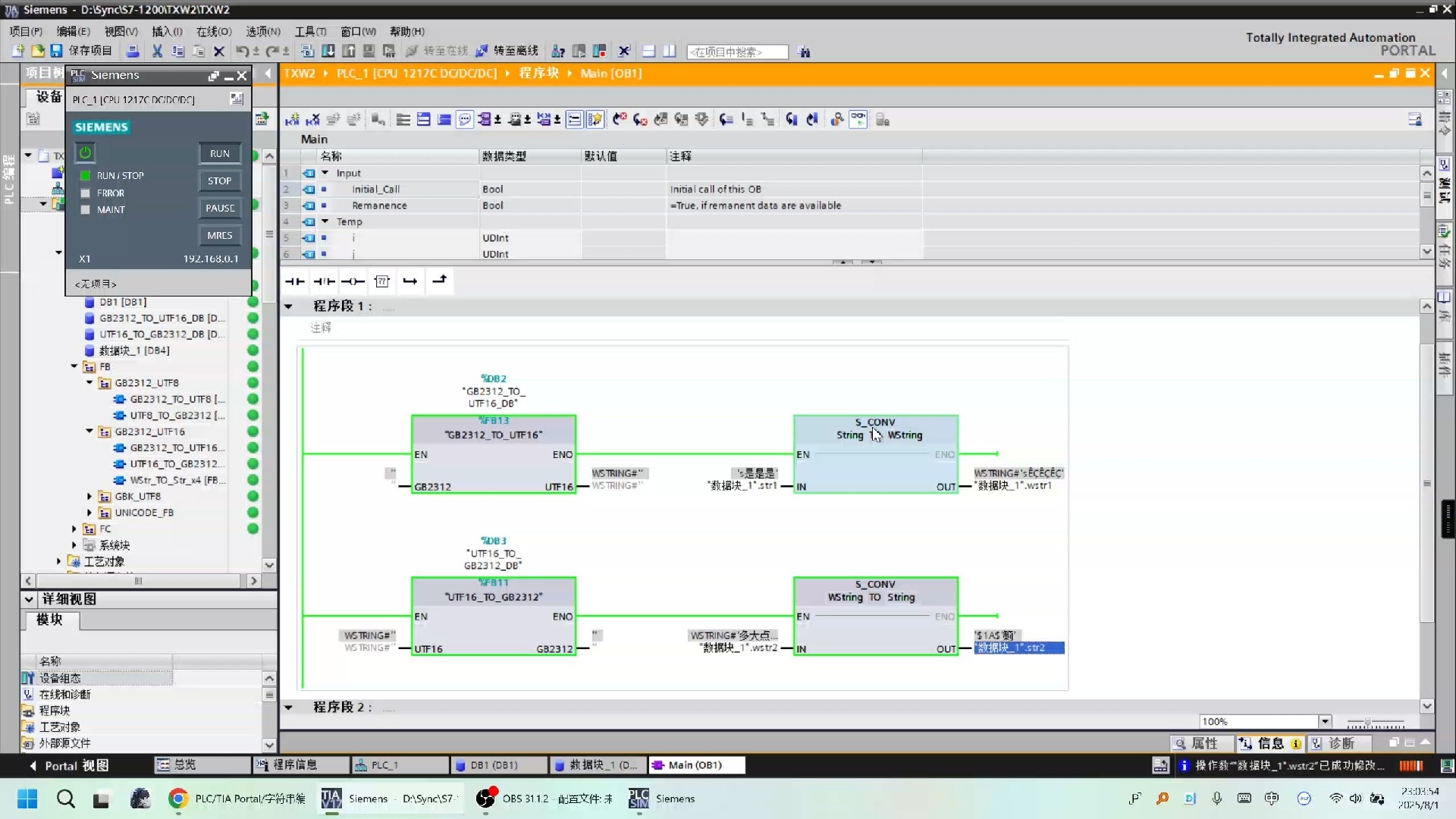The height and width of the screenshot is (819, 1456).
Task: Expand the UNICODE_FB folder
Action: pos(89,513)
